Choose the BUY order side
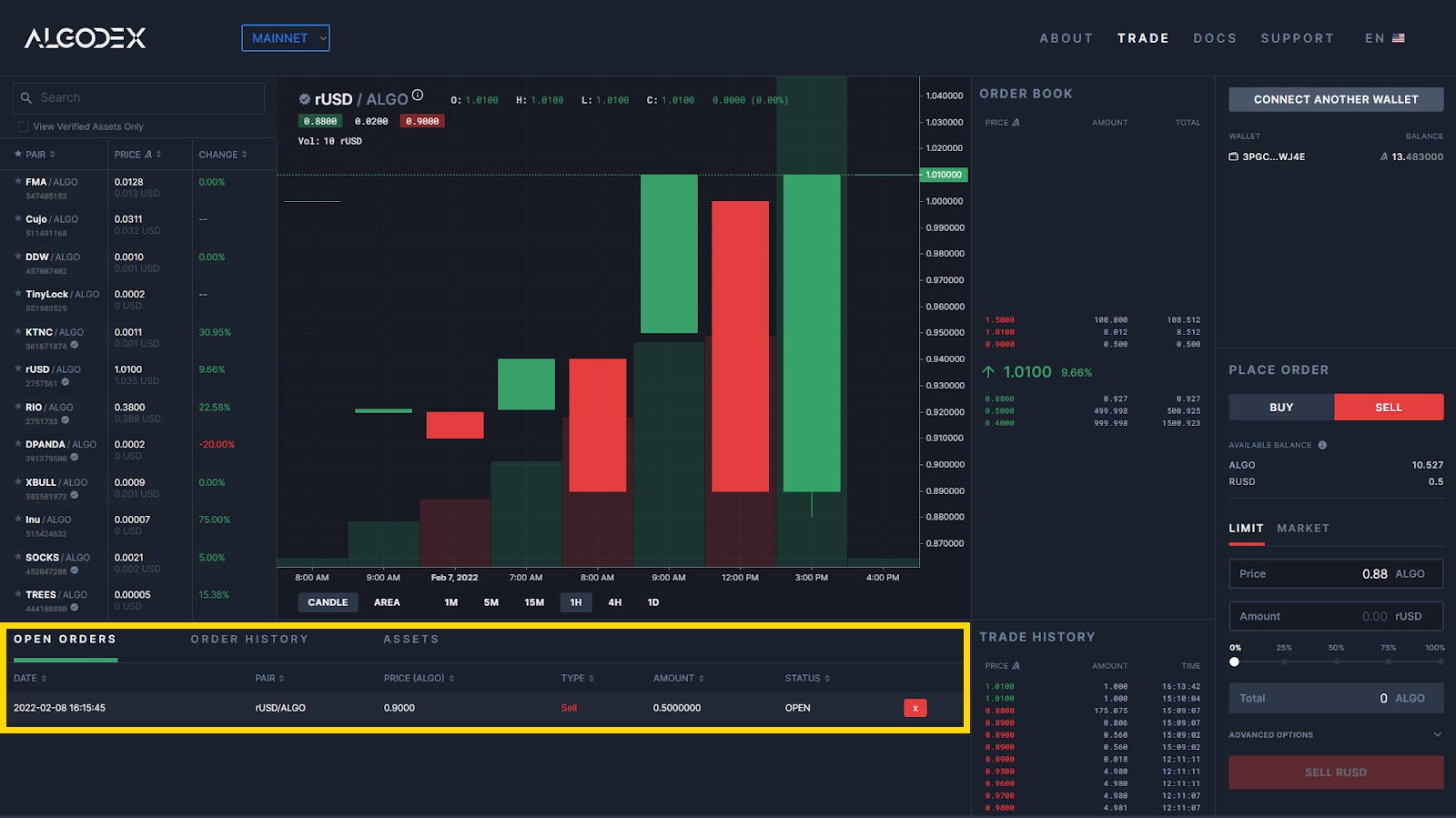Image resolution: width=1456 pixels, height=818 pixels. click(x=1281, y=407)
